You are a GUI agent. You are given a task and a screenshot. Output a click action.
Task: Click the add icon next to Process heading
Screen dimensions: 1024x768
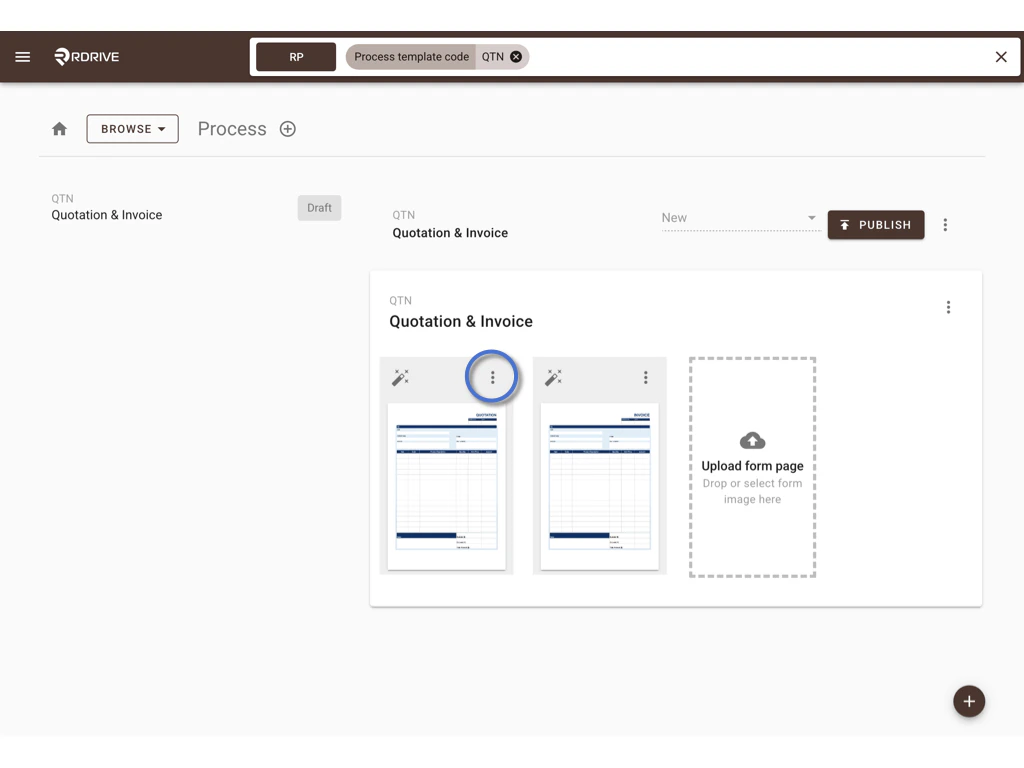pyautogui.click(x=287, y=128)
